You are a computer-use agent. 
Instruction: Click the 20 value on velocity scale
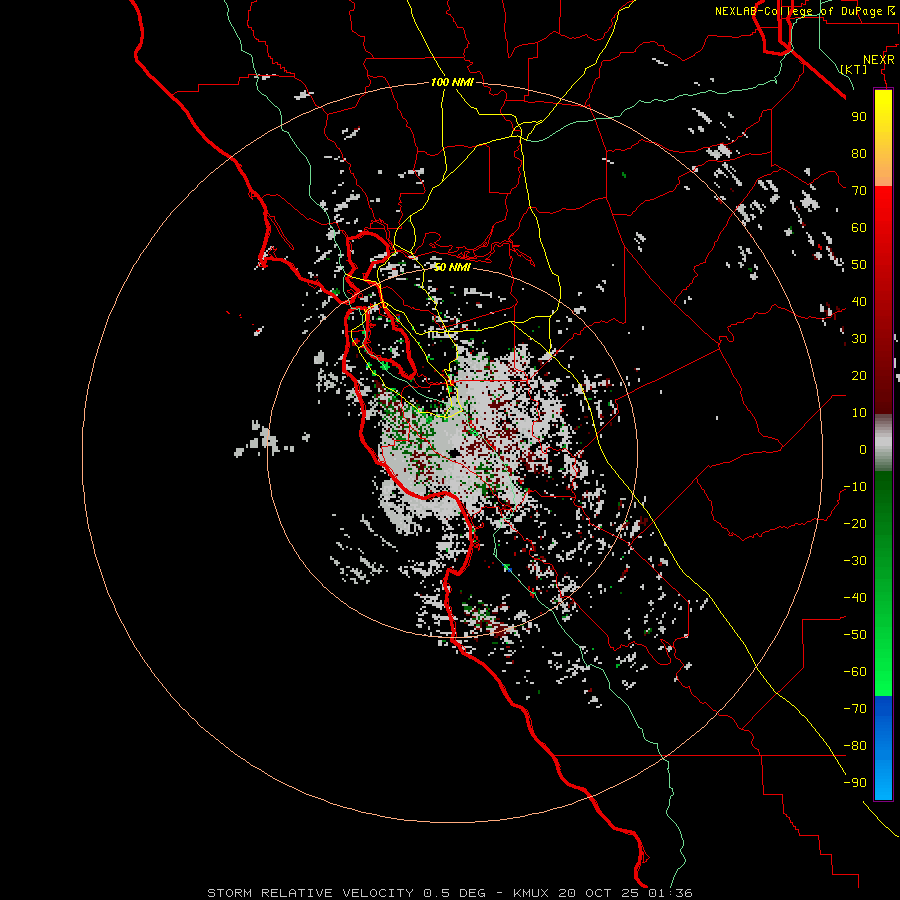point(859,375)
